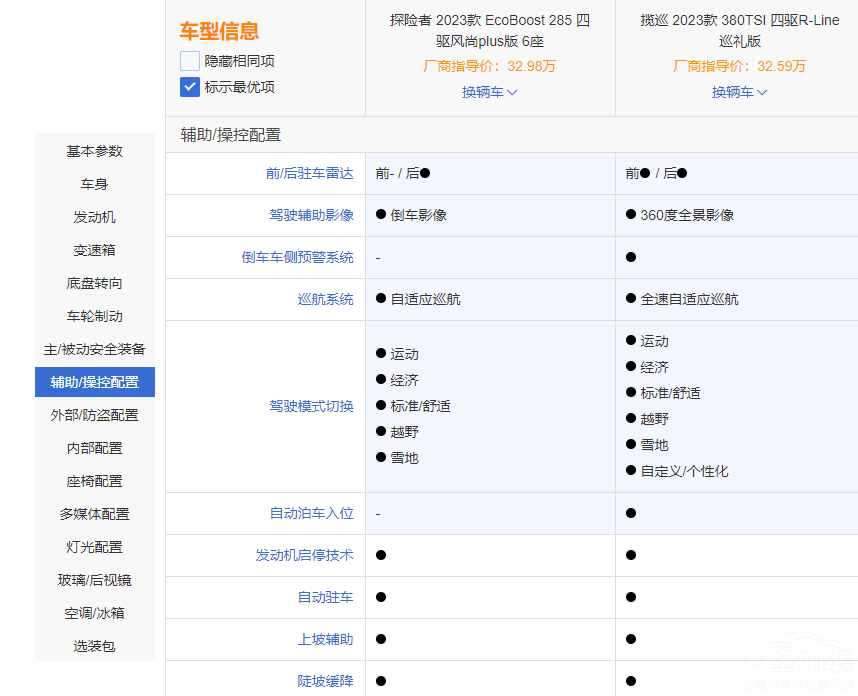Open 自动泊车入位 explanation link

311,513
